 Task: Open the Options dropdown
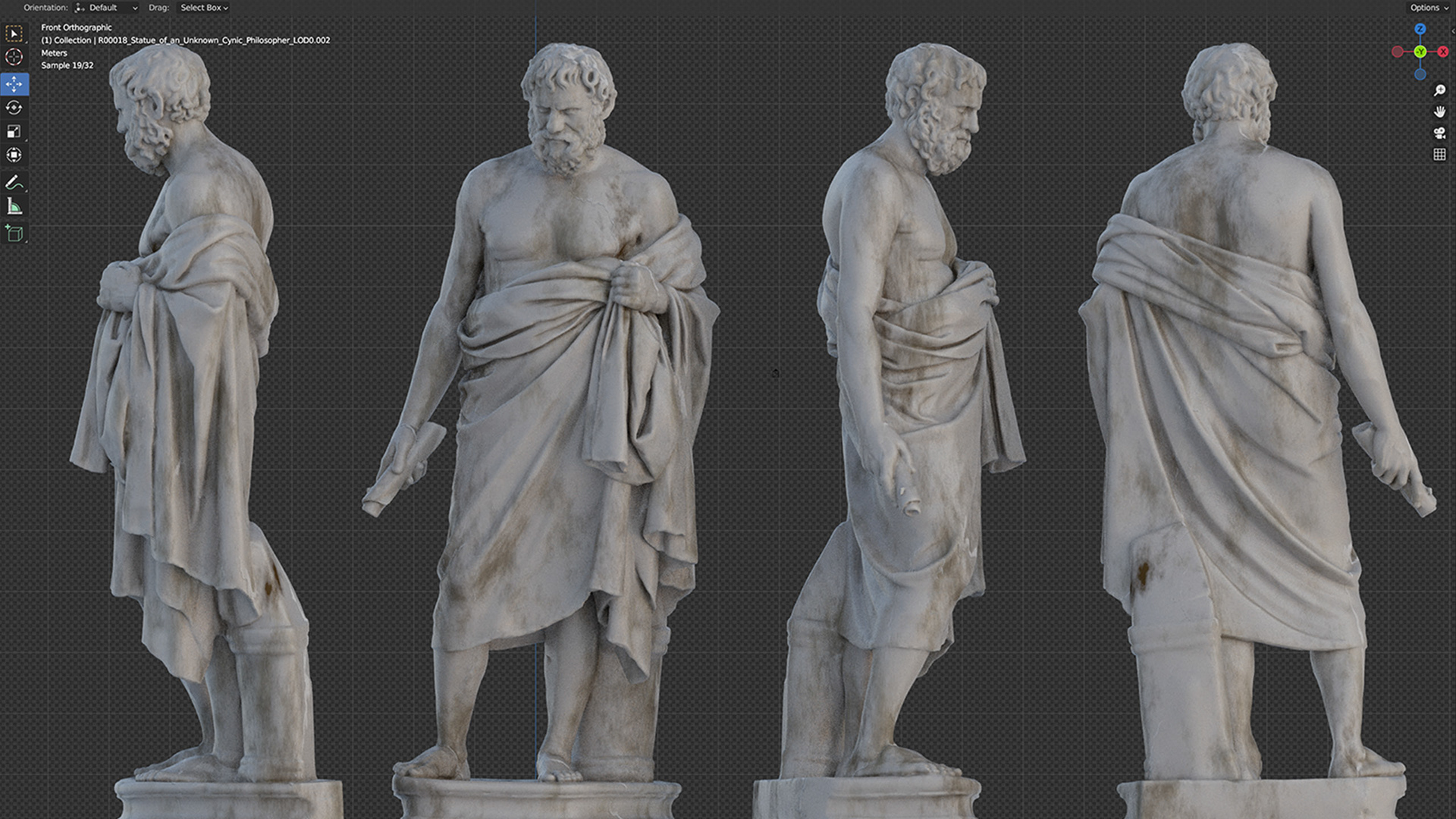(x=1429, y=8)
